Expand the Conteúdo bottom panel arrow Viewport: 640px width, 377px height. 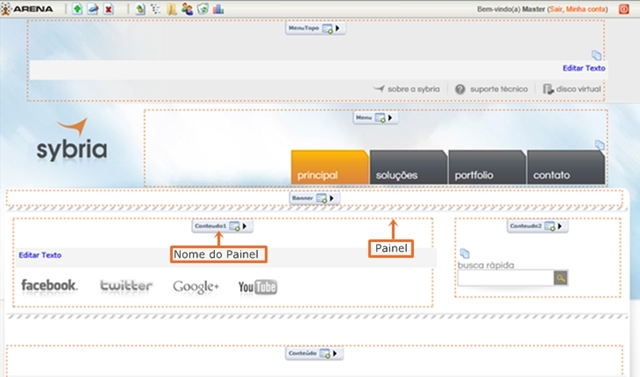coord(335,353)
